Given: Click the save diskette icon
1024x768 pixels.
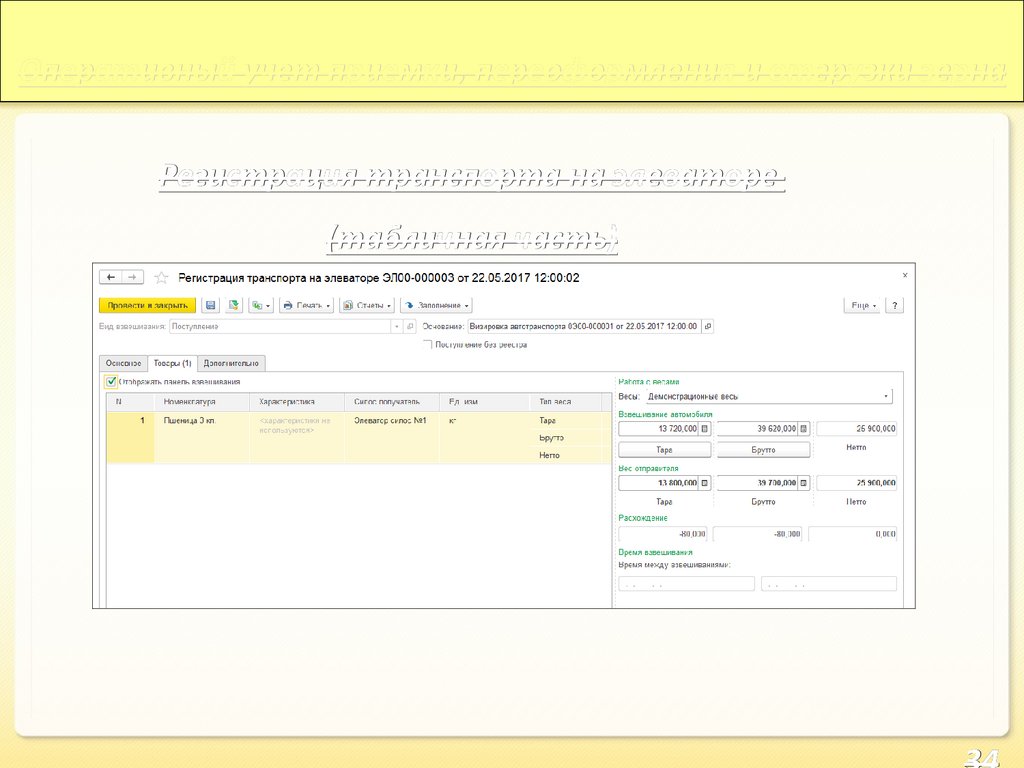Looking at the screenshot, I should pyautogui.click(x=211, y=305).
